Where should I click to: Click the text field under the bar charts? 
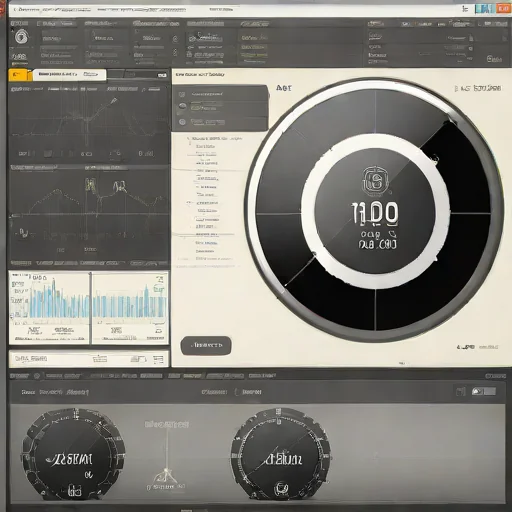click(x=89, y=359)
